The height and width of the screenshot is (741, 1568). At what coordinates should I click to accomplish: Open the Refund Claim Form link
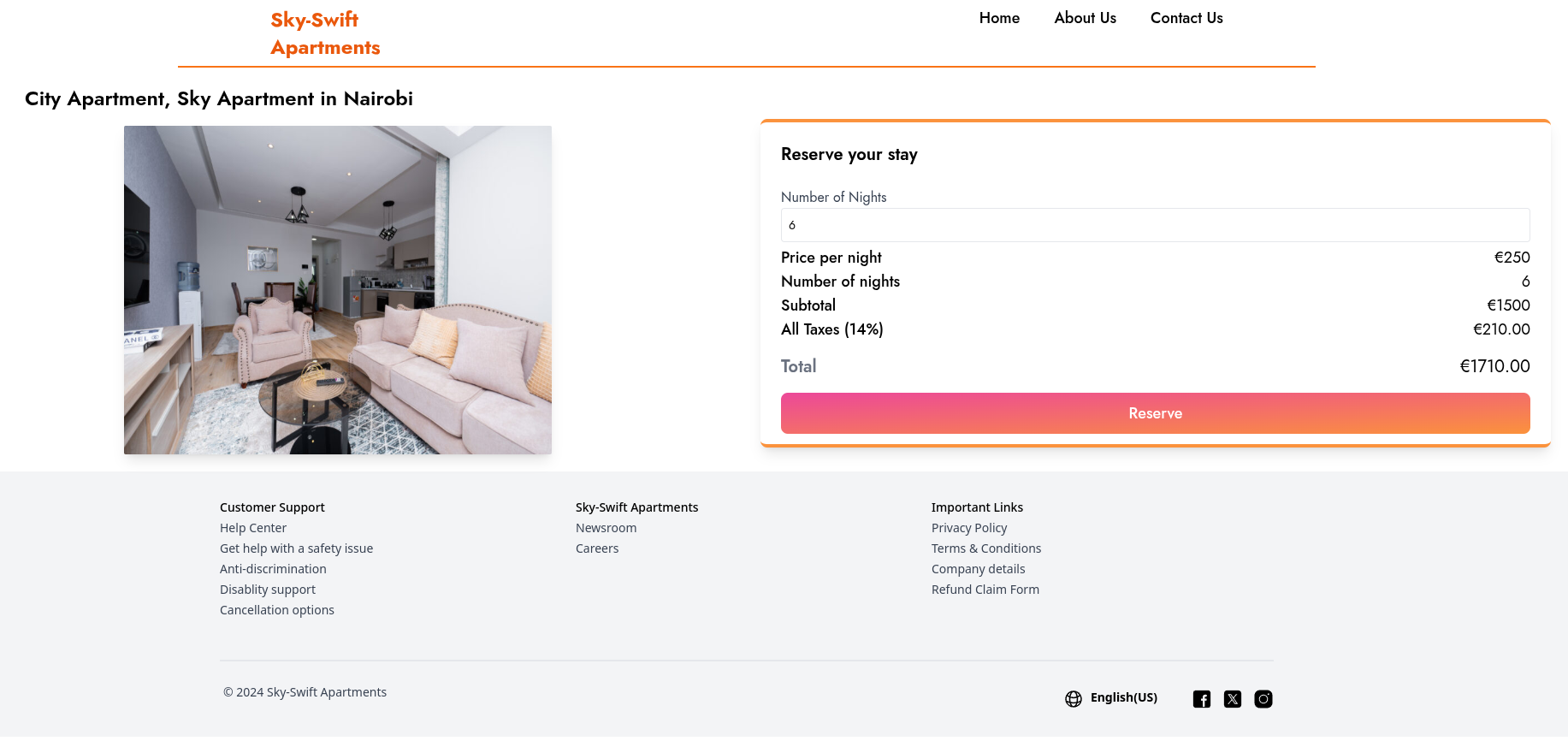point(985,590)
